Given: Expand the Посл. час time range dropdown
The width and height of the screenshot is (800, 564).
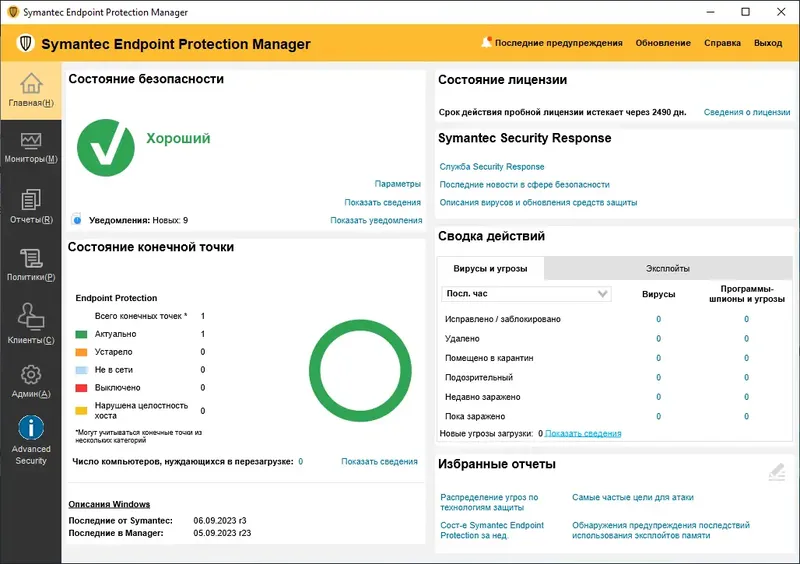Looking at the screenshot, I should point(526,293).
